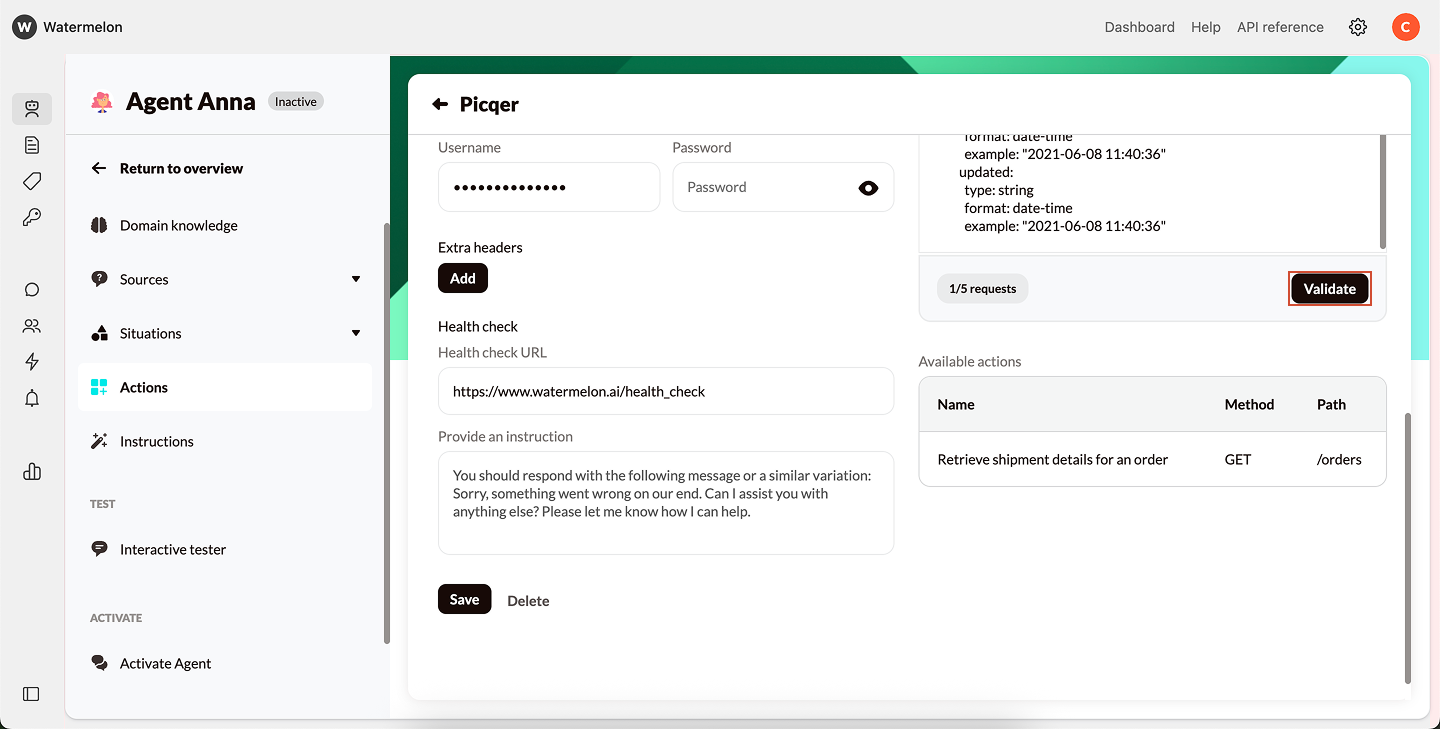Select the contacts icon in the left sidebar

tap(31, 325)
